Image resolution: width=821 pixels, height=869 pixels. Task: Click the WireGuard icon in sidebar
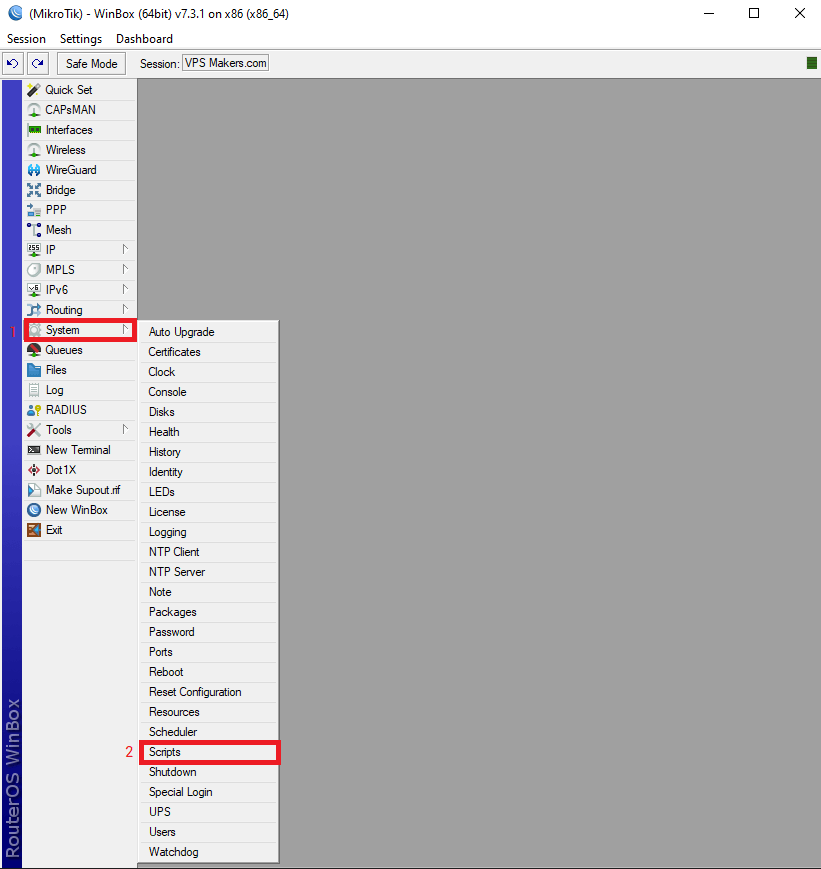[34, 170]
